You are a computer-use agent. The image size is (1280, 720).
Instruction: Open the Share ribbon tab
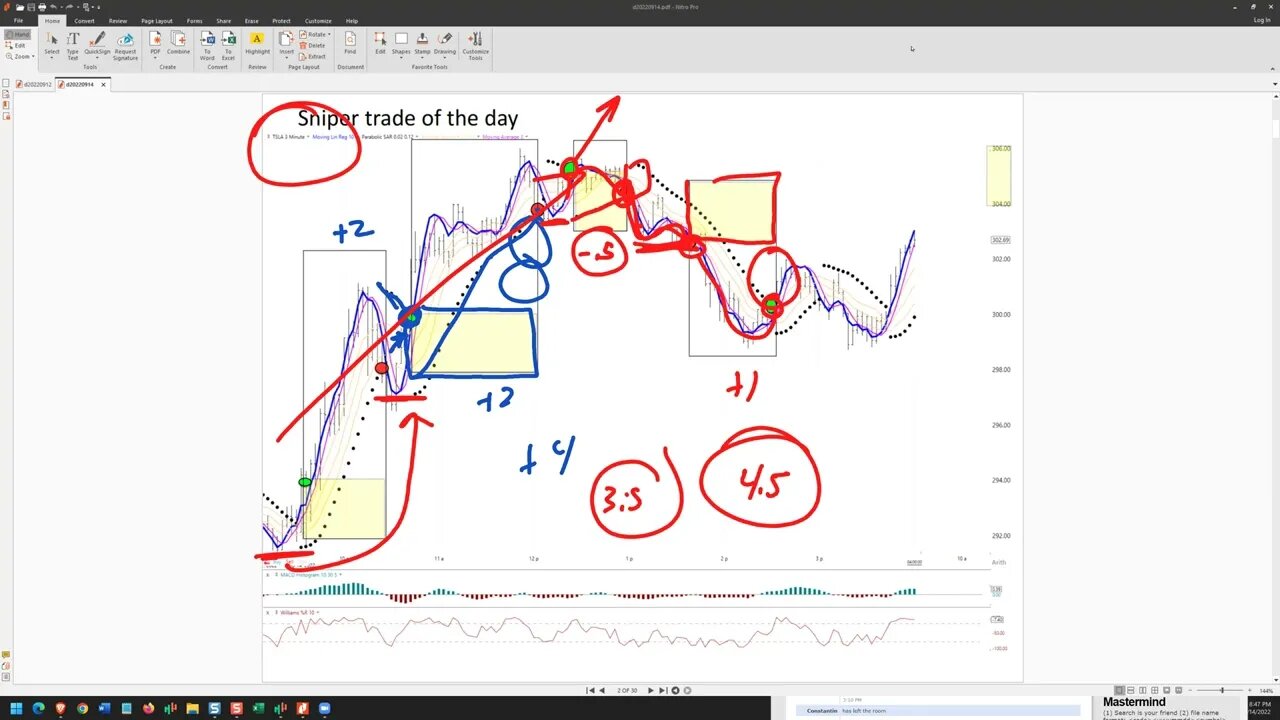click(223, 20)
